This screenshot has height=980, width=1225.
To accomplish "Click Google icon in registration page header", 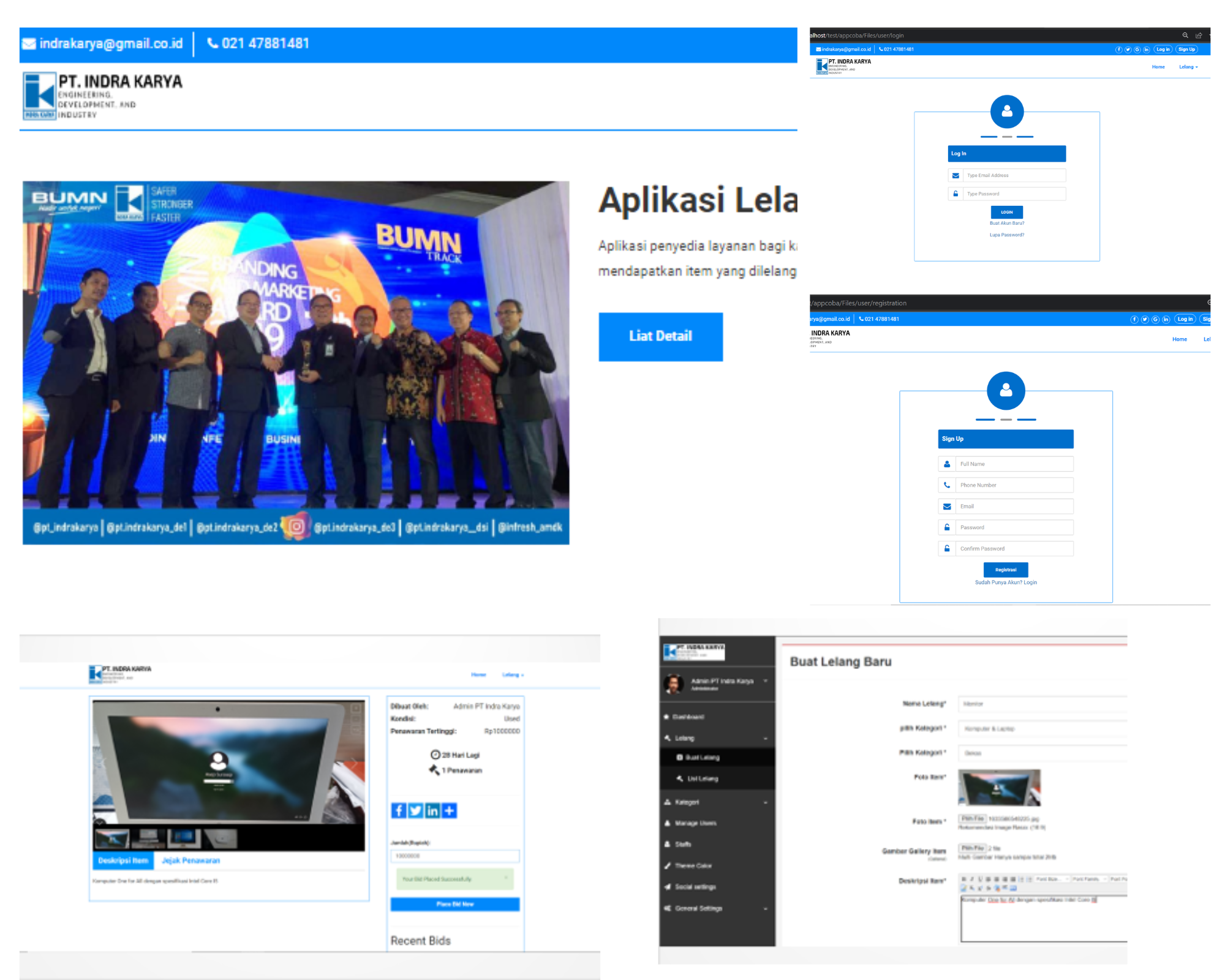I will [1155, 319].
